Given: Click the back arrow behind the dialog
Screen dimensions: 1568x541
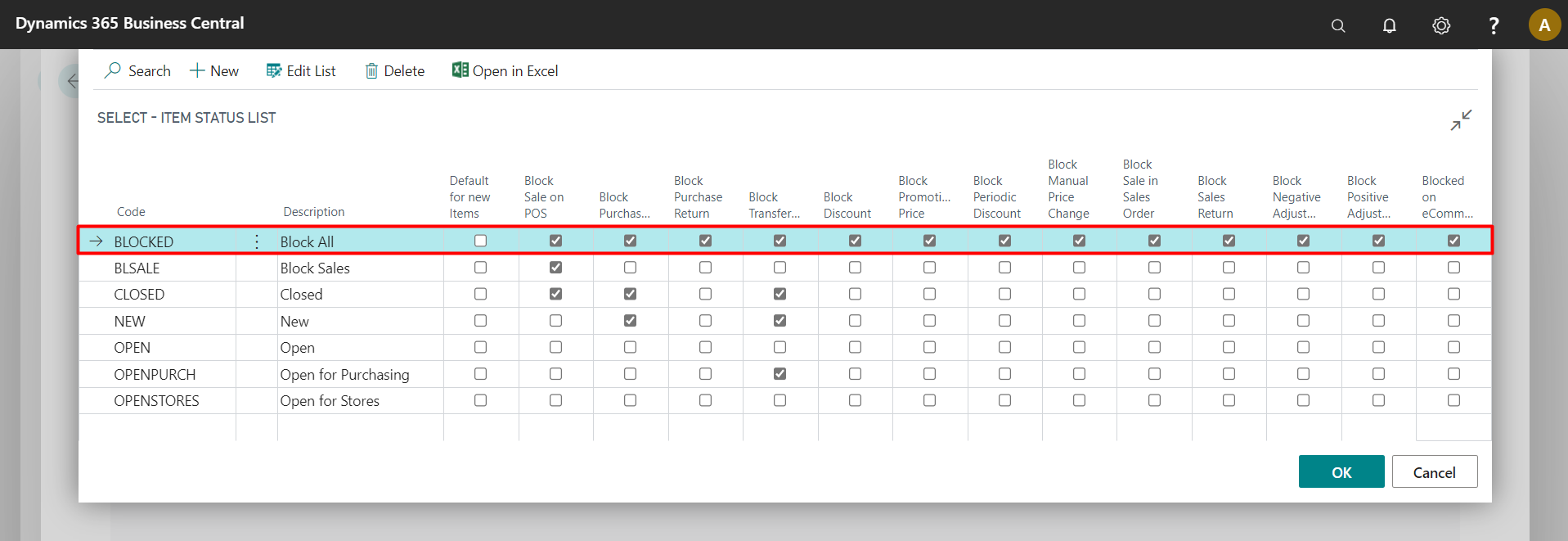Looking at the screenshot, I should [73, 81].
